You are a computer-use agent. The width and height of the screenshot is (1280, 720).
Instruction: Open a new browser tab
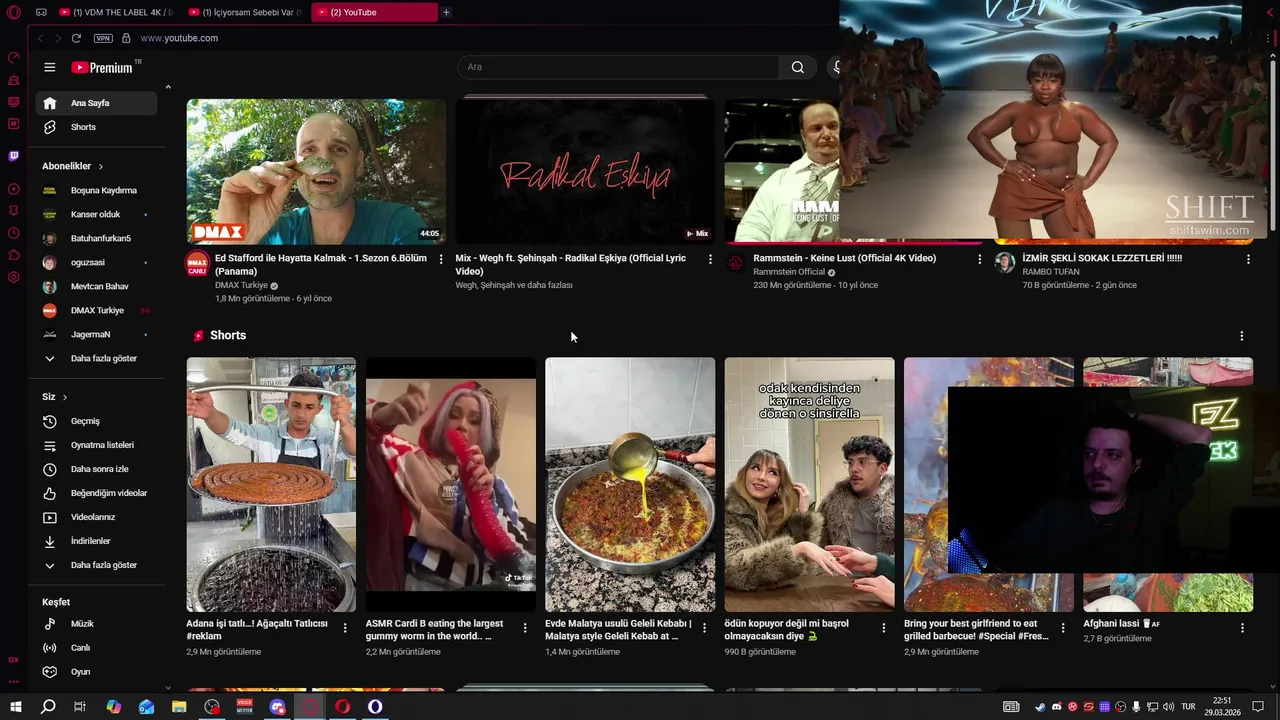[x=446, y=12]
